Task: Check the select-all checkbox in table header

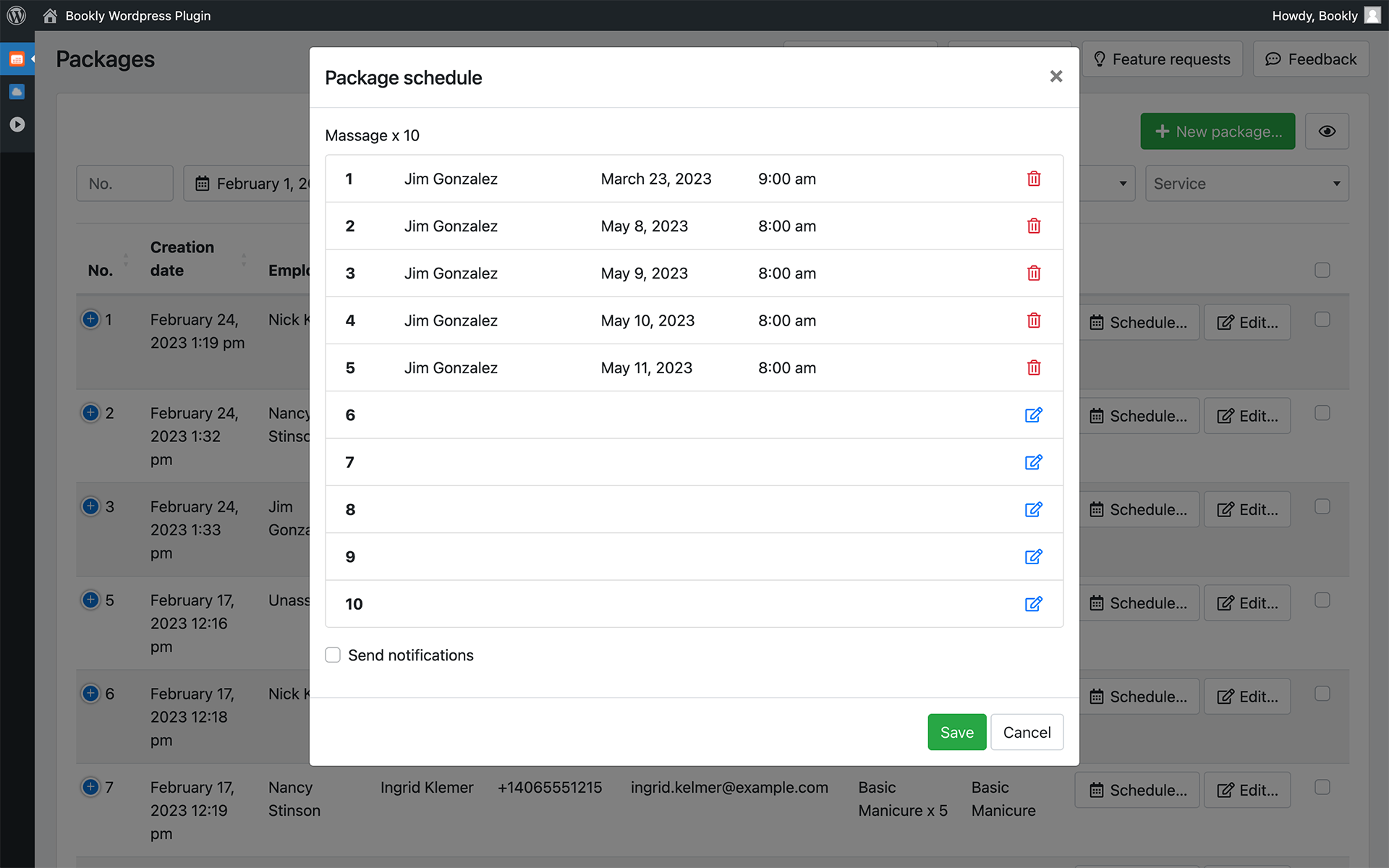Action: 1322,270
